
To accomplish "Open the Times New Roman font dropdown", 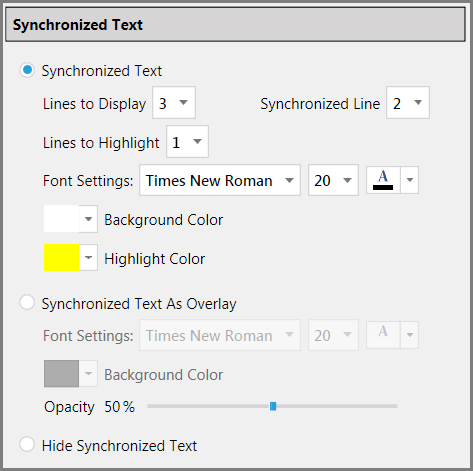I will click(x=220, y=180).
